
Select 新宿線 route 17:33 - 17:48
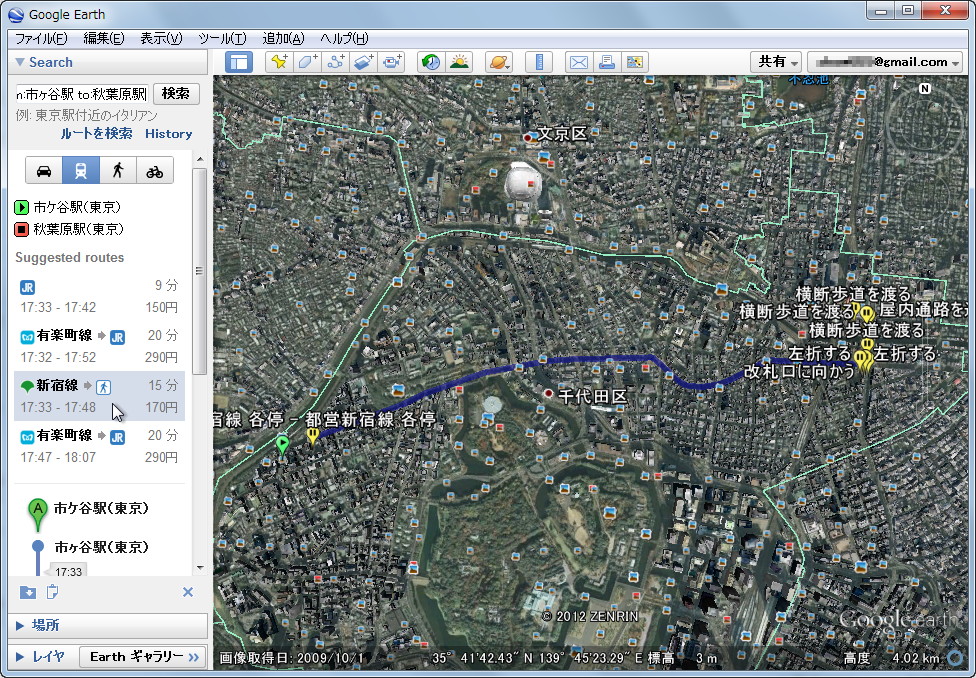99,396
